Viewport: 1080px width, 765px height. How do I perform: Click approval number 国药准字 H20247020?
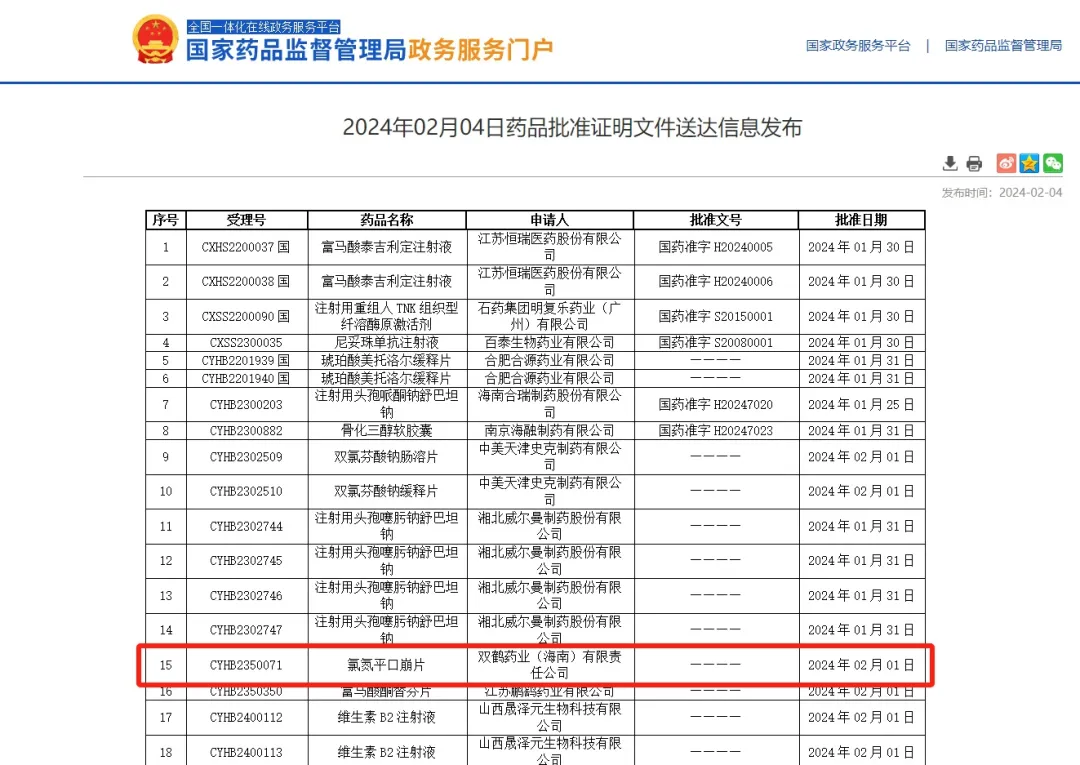coord(716,405)
